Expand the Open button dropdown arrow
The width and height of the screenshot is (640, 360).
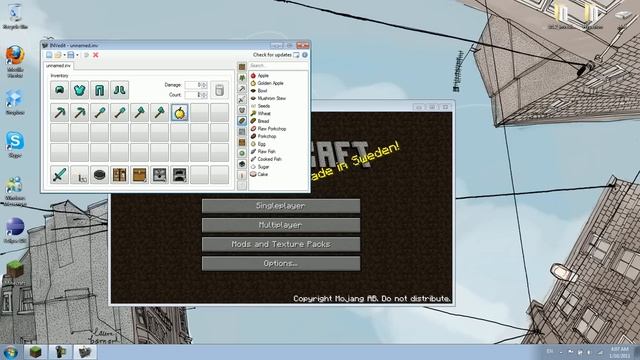click(x=64, y=55)
